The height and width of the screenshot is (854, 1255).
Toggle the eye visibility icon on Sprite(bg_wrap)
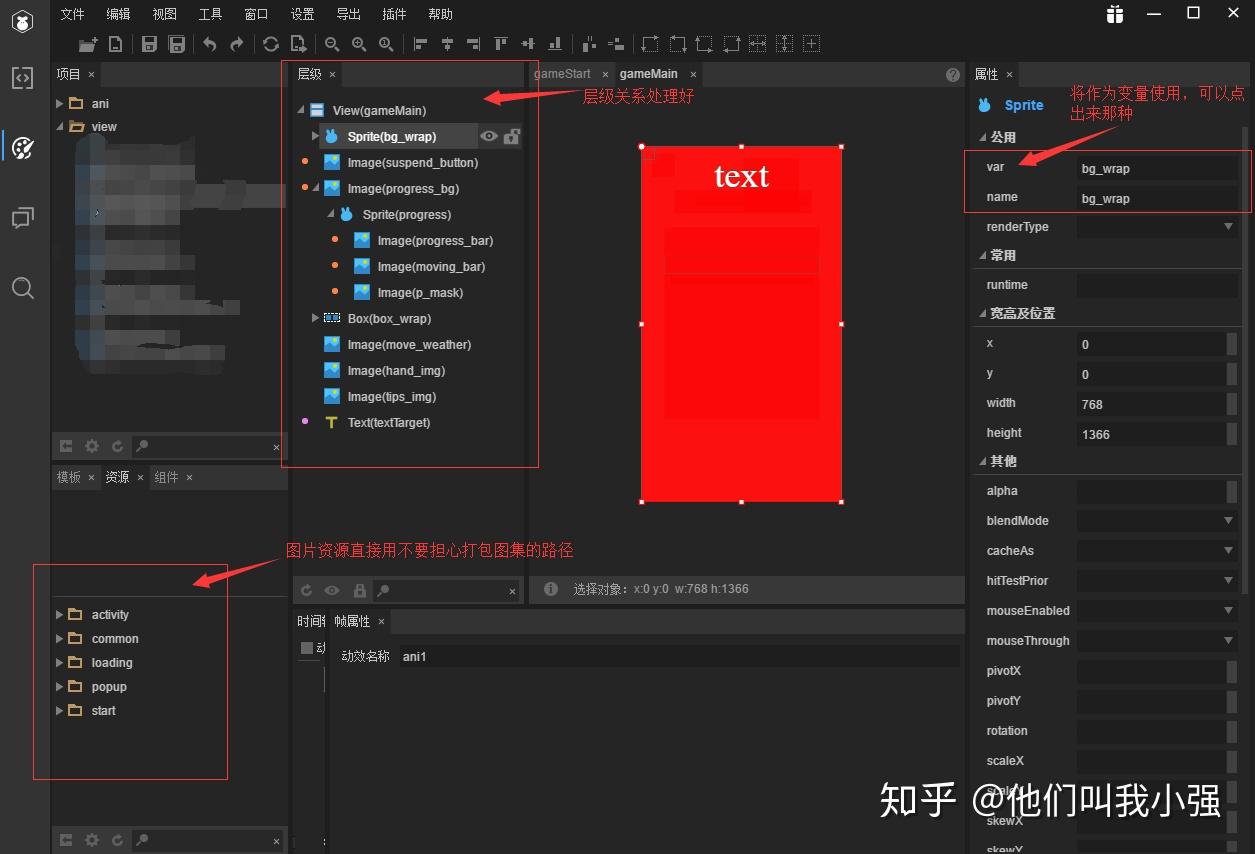click(489, 137)
